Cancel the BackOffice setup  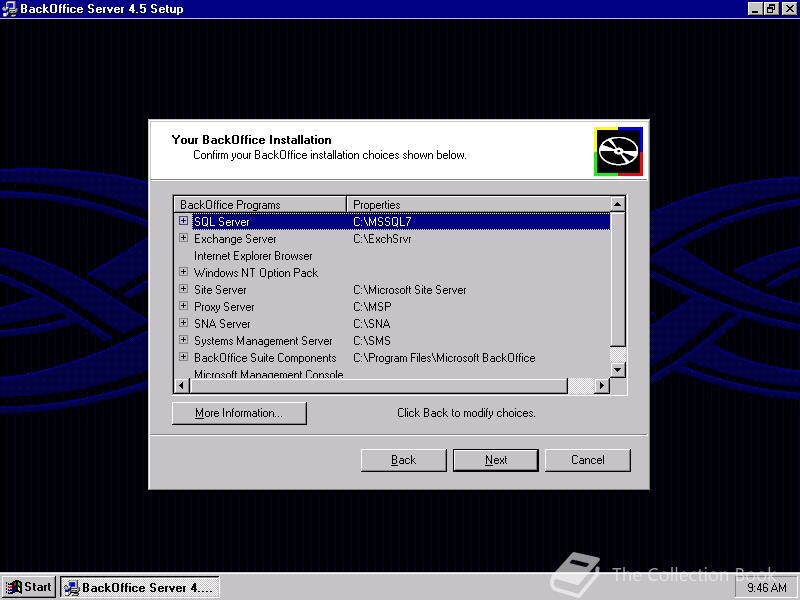[x=588, y=460]
